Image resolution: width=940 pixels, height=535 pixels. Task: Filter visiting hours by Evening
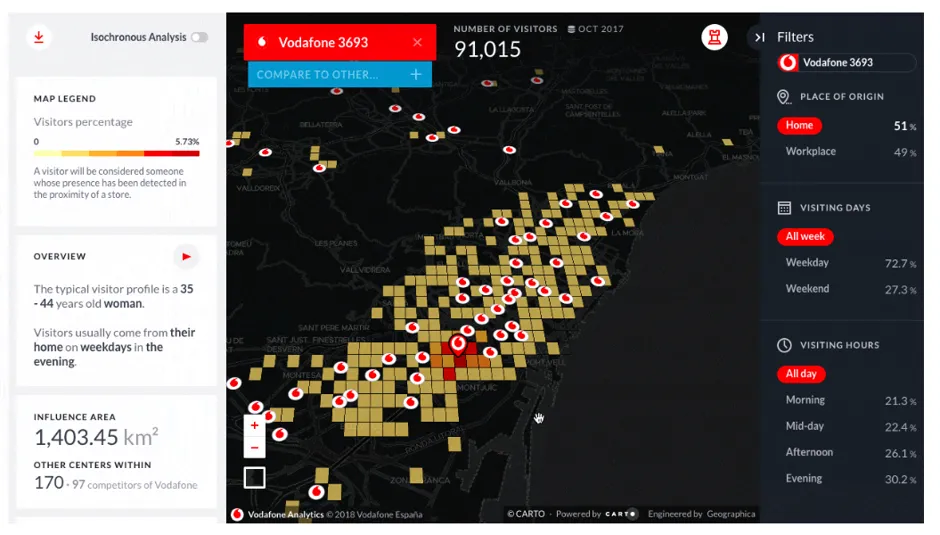click(804, 479)
